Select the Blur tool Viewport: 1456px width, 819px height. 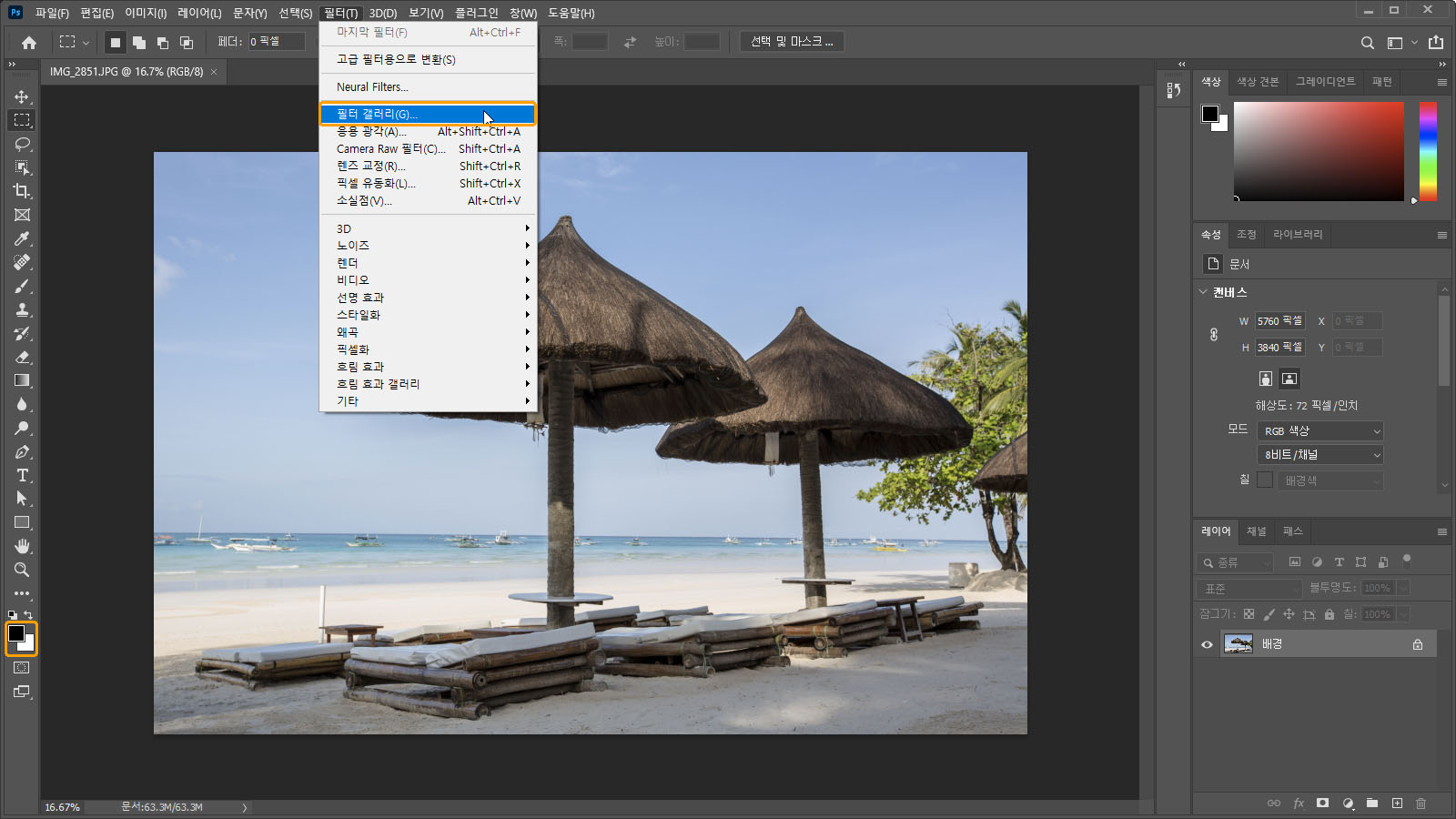click(x=22, y=404)
